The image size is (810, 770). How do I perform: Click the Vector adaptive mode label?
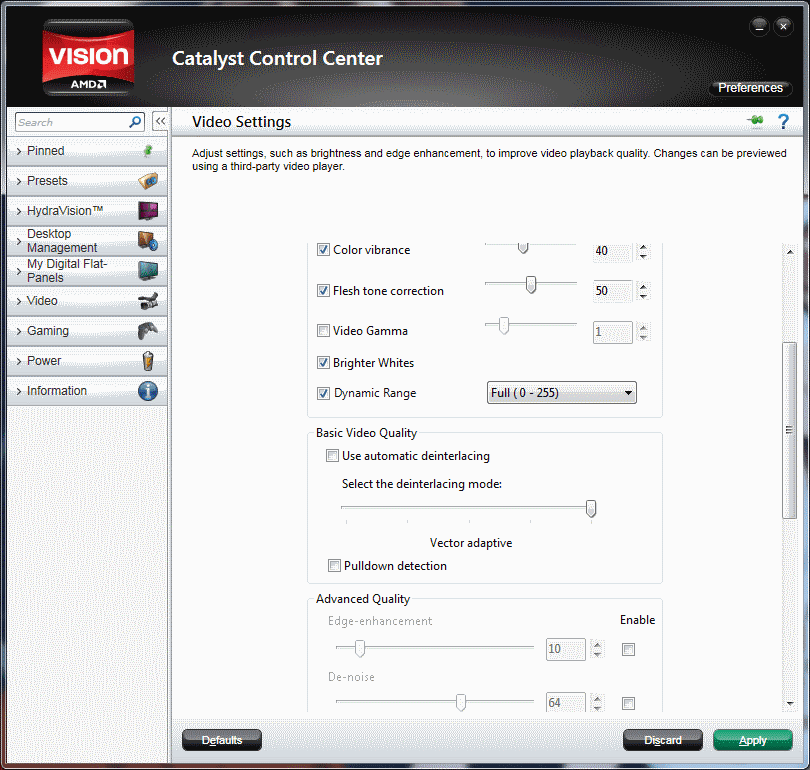[x=471, y=543]
